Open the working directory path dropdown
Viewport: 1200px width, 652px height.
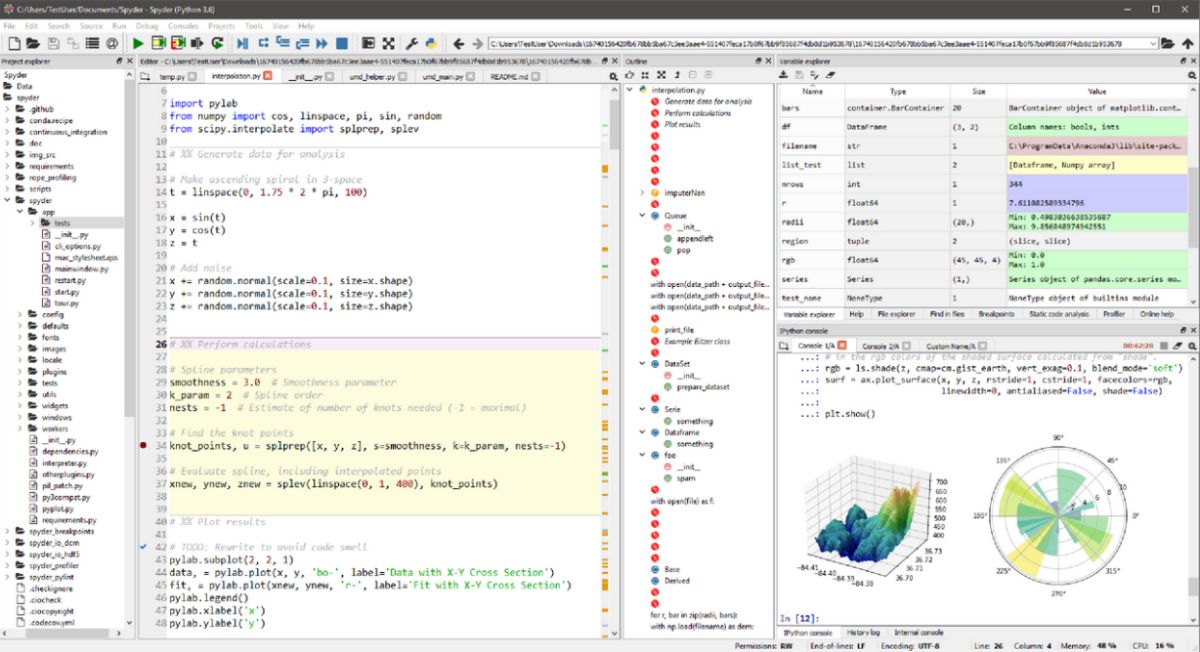coord(1153,43)
